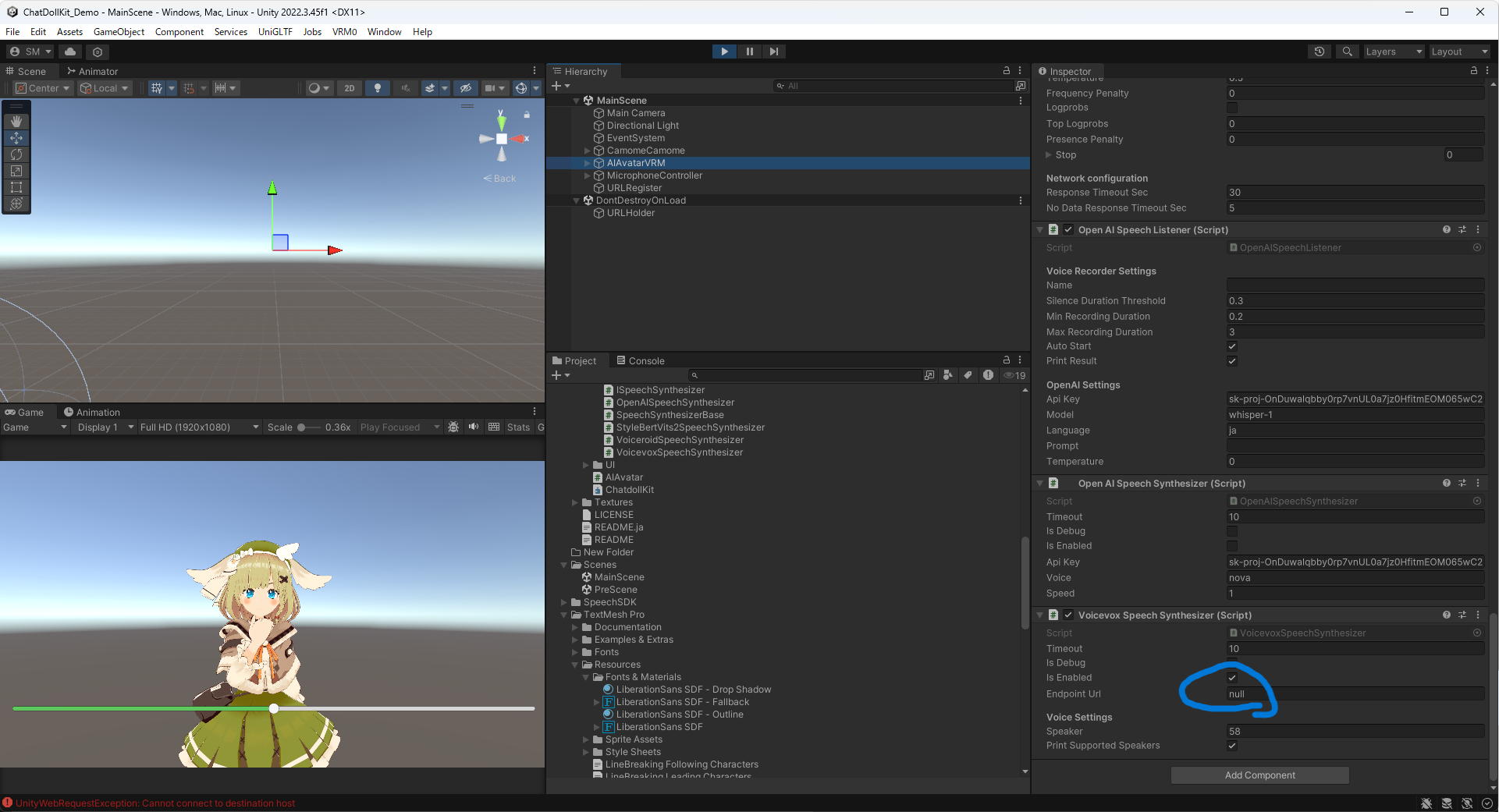Open the Undo History icon
The image size is (1499, 812).
tap(1320, 51)
